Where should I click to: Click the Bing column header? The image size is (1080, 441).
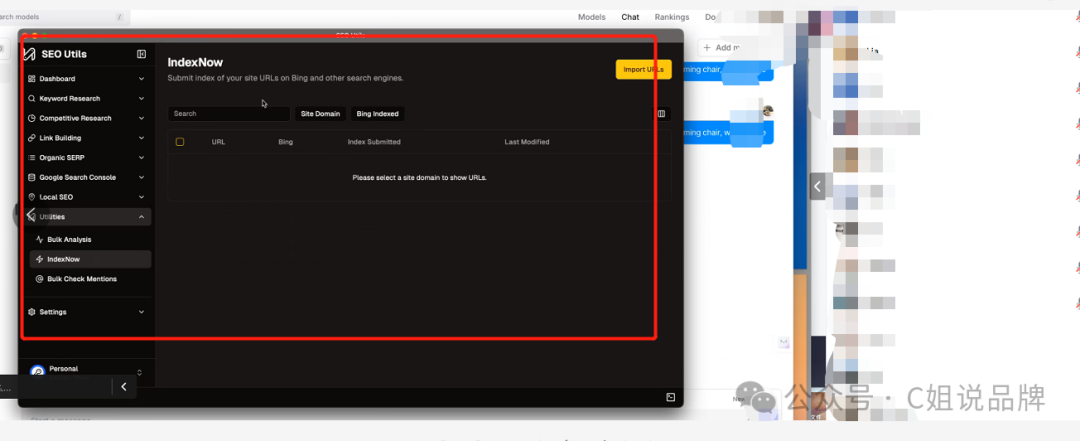[285, 142]
